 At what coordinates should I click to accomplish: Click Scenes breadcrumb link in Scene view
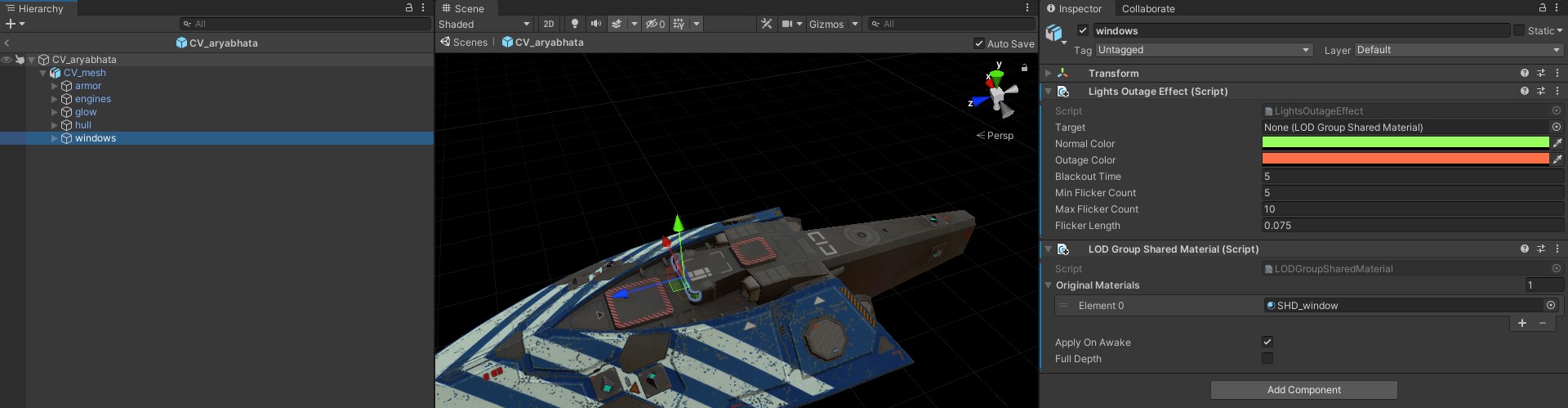(470, 43)
